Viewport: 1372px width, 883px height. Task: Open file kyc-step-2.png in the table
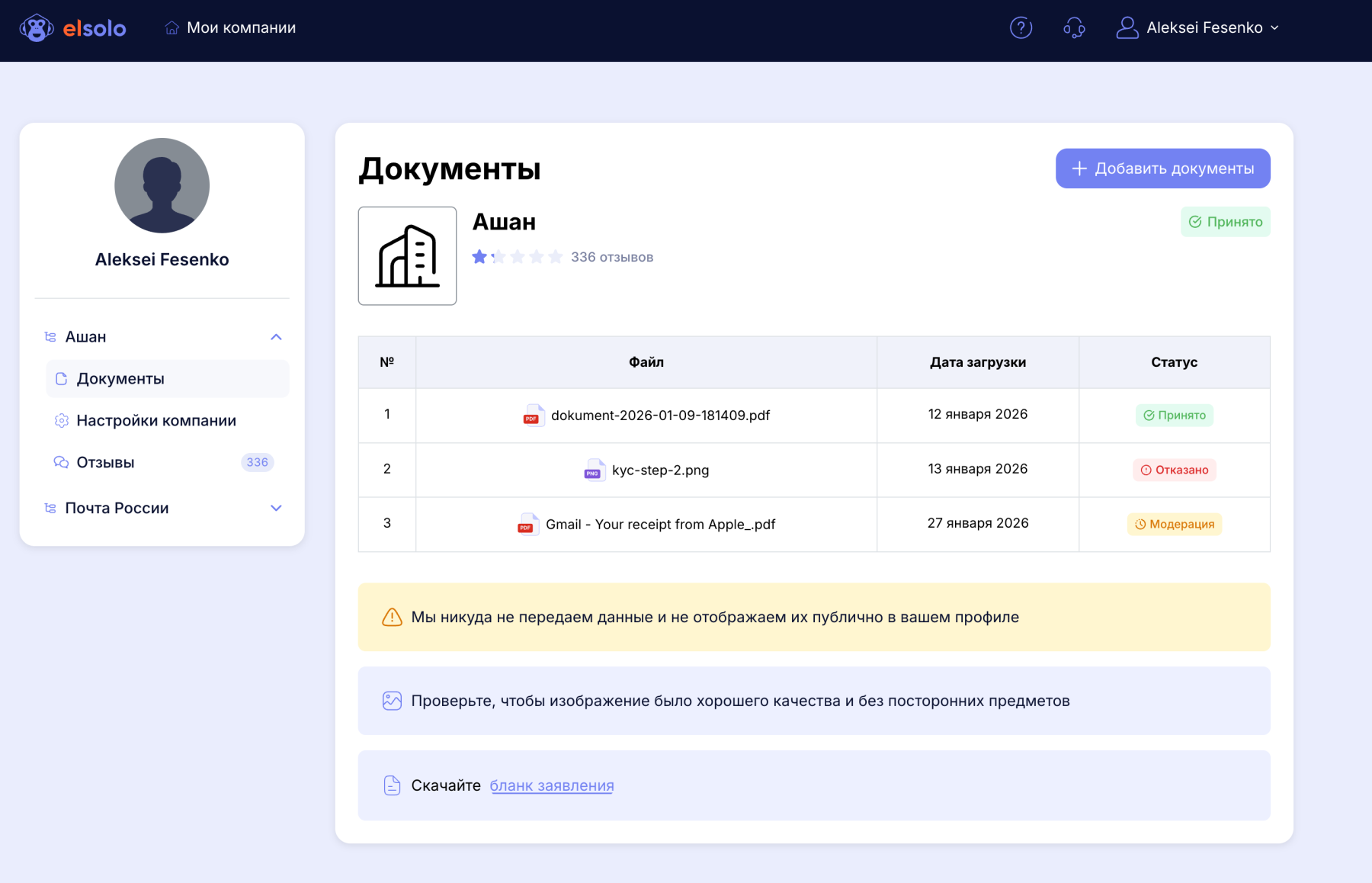[x=660, y=470]
